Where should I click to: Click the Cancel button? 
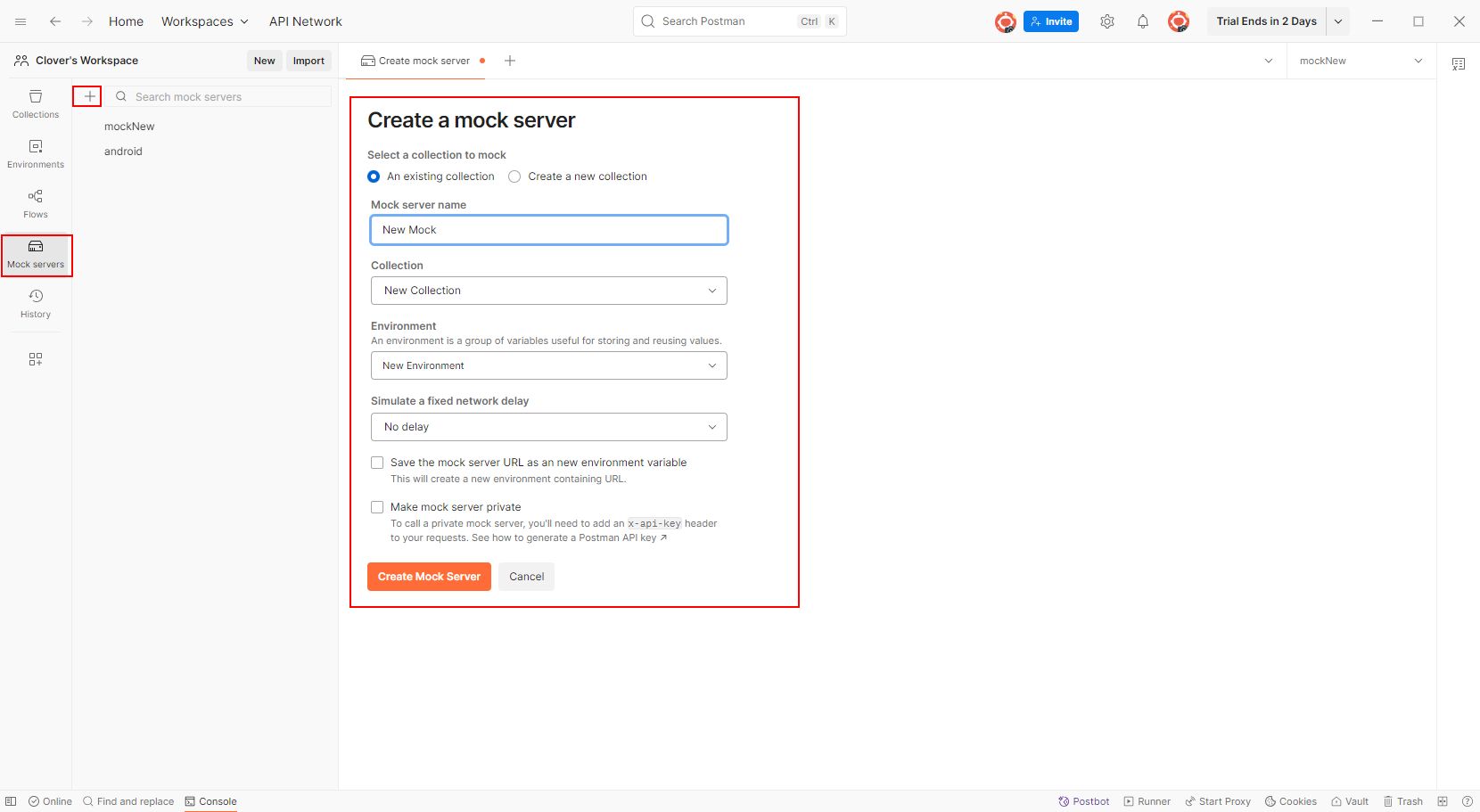click(526, 577)
